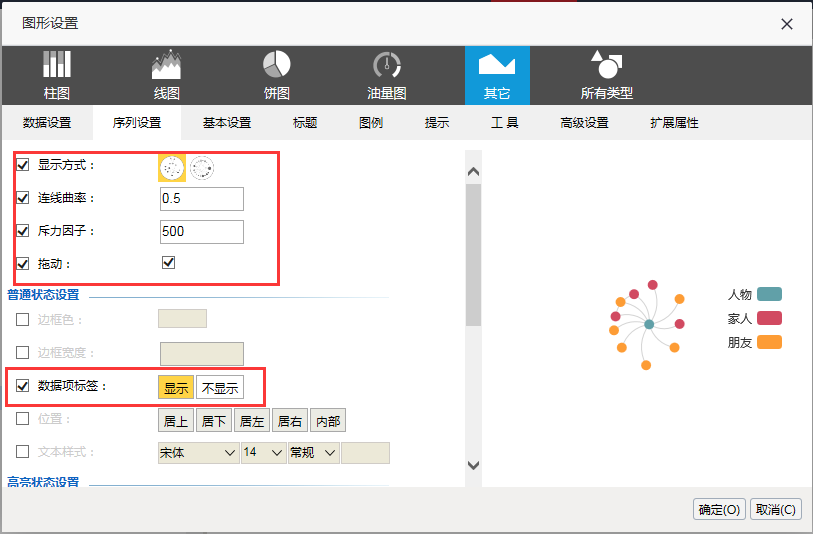Enable the 位置 checkbox
This screenshot has width=813, height=534.
22,418
